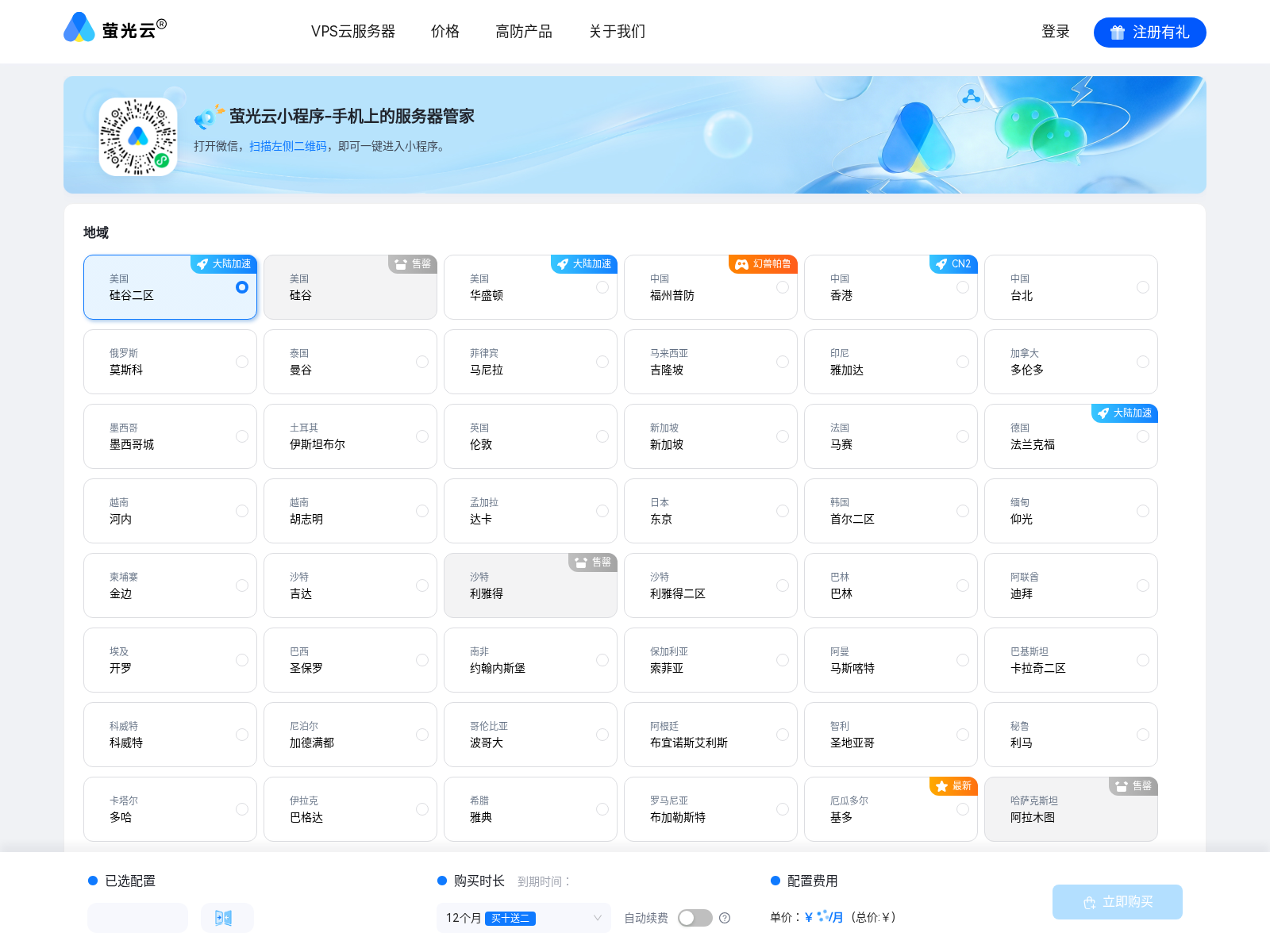Click the 登录 login link
The width and height of the screenshot is (1270, 952).
coord(1055,32)
